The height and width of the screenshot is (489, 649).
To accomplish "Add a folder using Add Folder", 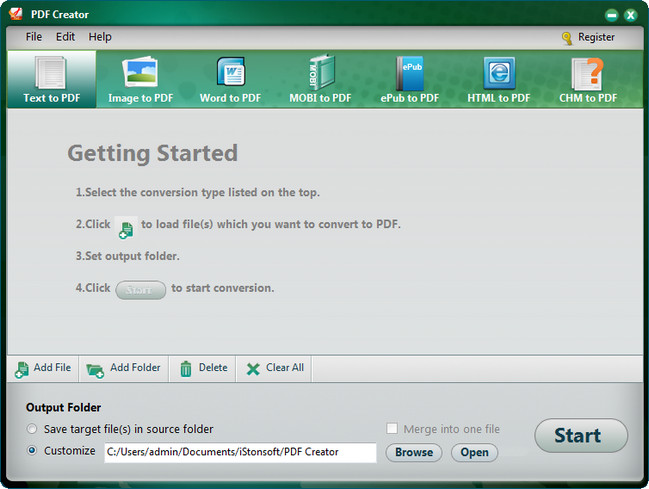I will click(124, 368).
